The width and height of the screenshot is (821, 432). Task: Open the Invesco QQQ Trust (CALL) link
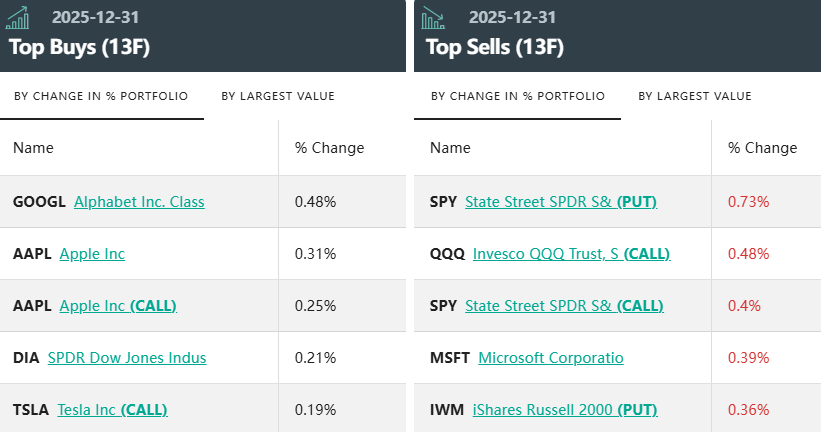(571, 254)
